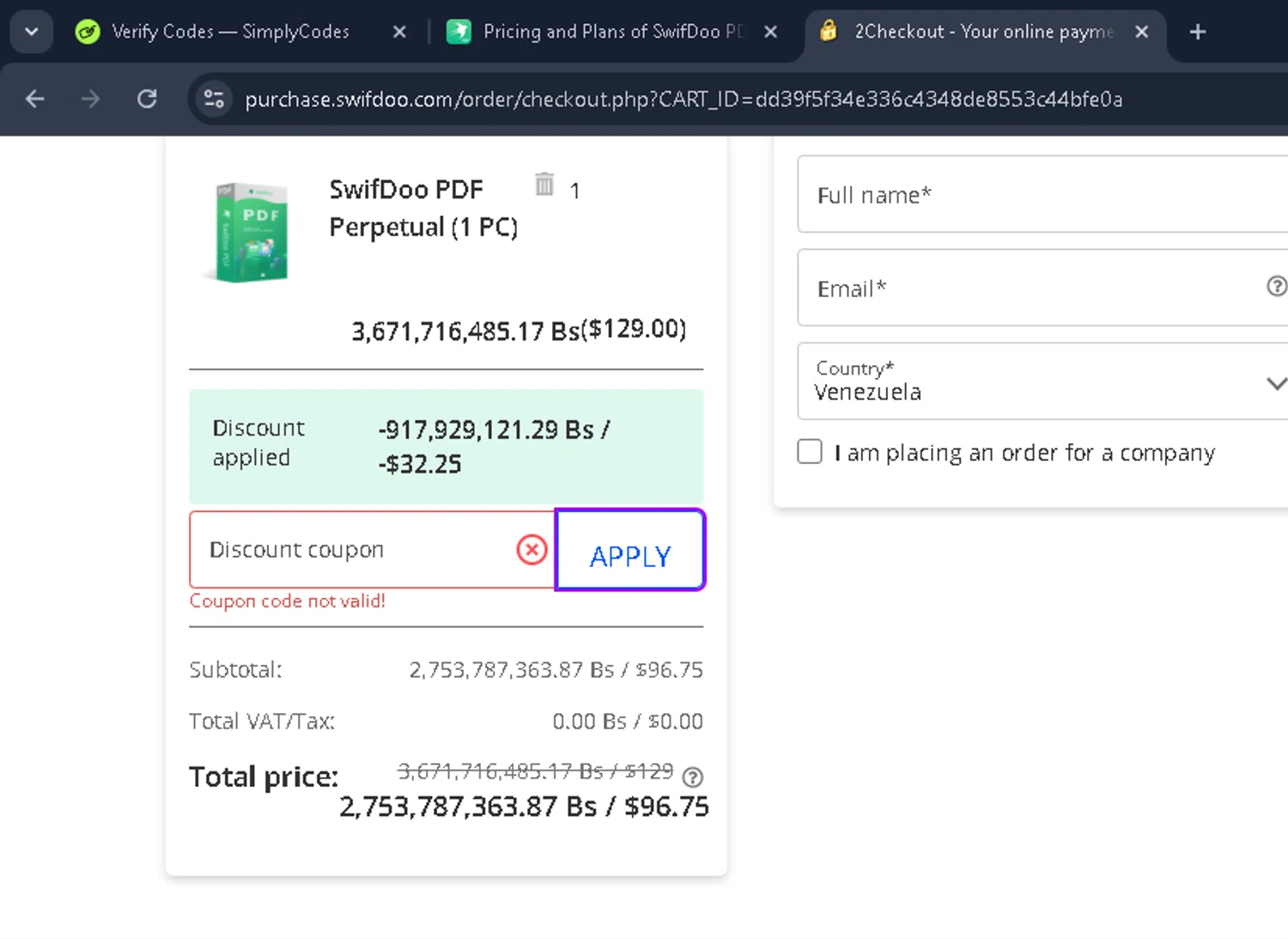Close the 2Checkout tab
Viewport: 1288px width, 939px height.
click(x=1141, y=32)
